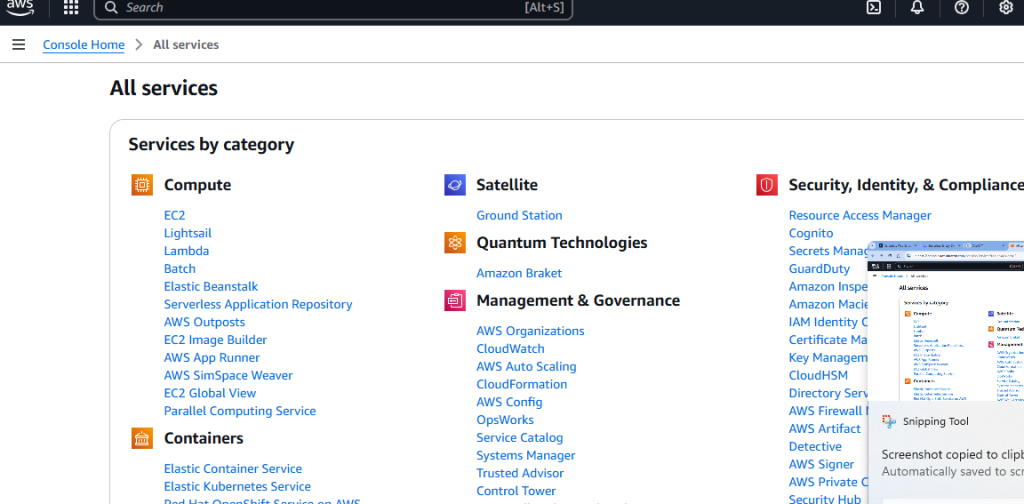1024x504 pixels.
Task: Open the CloudWatch service link
Action: click(510, 349)
